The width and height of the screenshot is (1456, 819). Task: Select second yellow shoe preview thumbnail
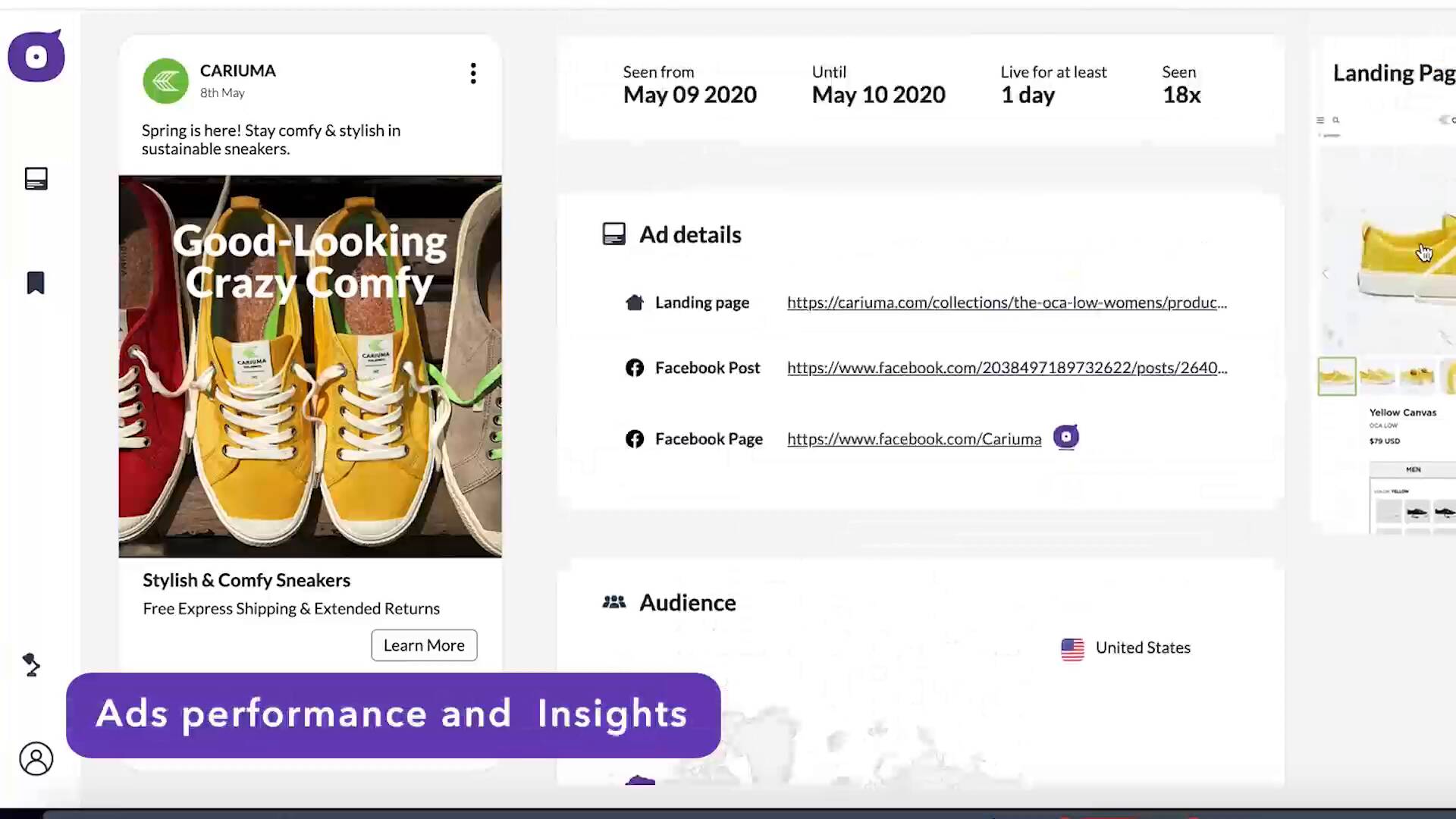[1376, 376]
